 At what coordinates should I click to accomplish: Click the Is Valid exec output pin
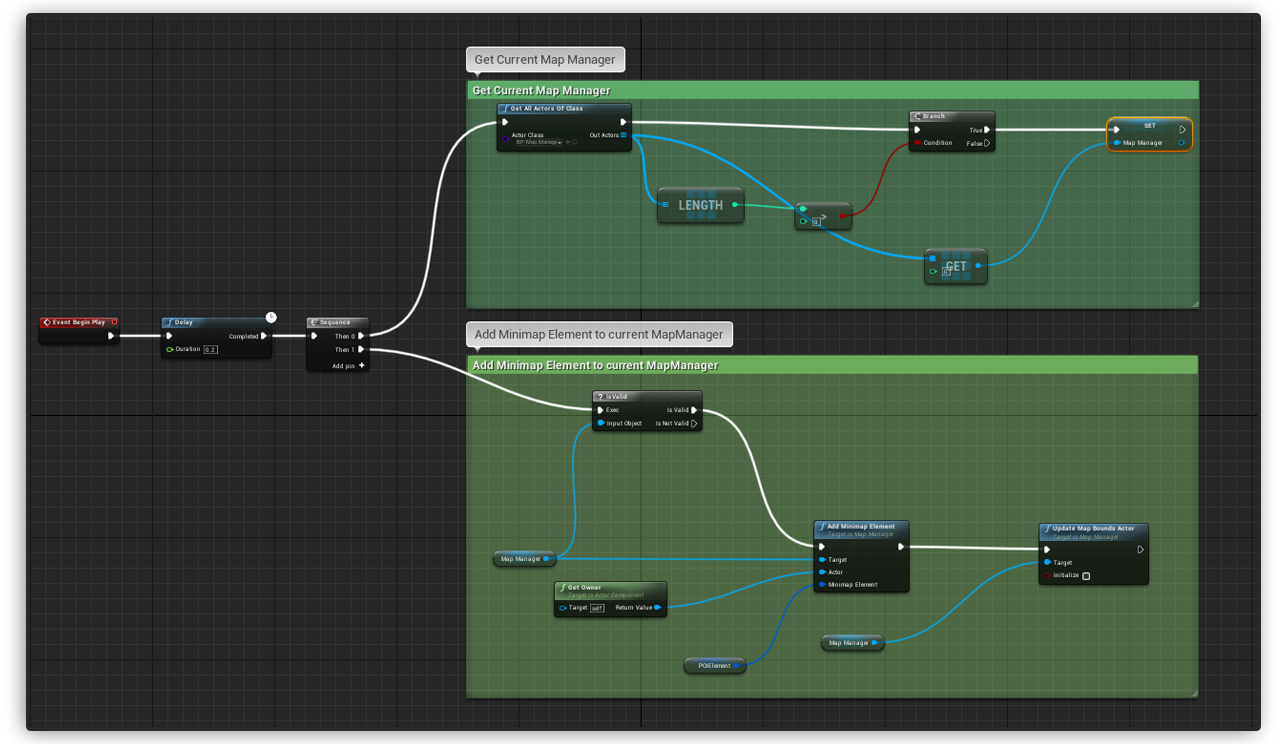(x=695, y=410)
